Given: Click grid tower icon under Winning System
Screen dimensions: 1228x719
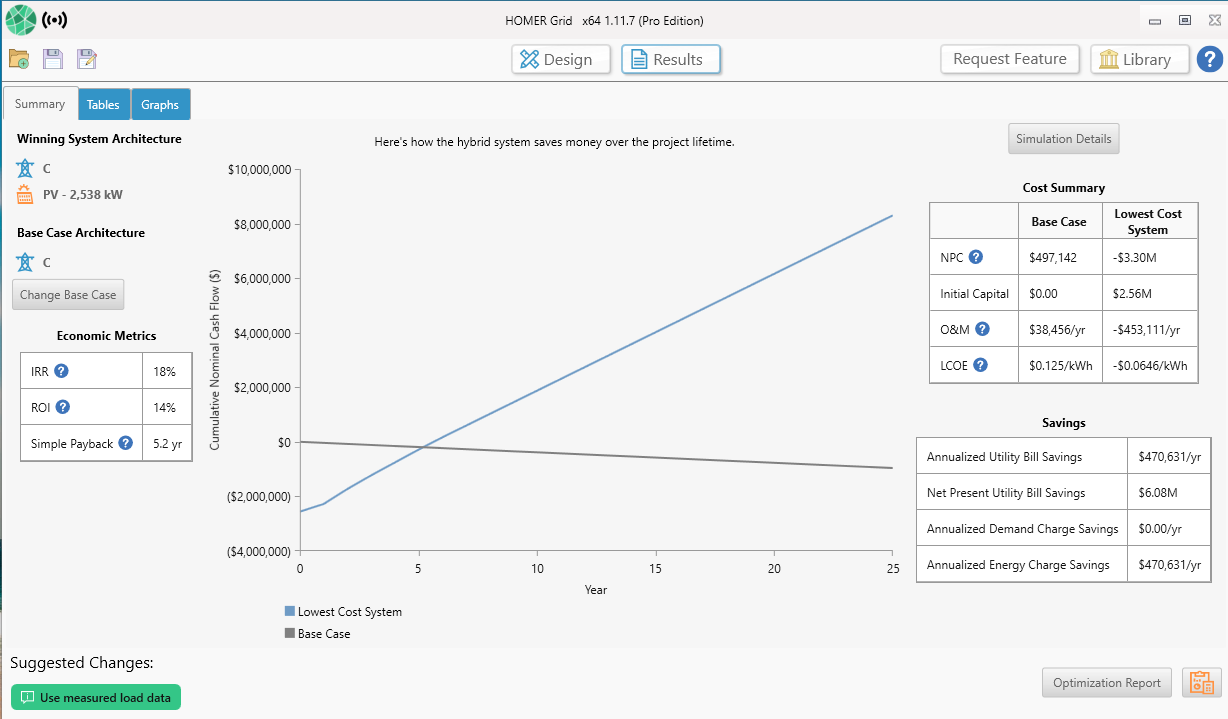Looking at the screenshot, I should 26,168.
